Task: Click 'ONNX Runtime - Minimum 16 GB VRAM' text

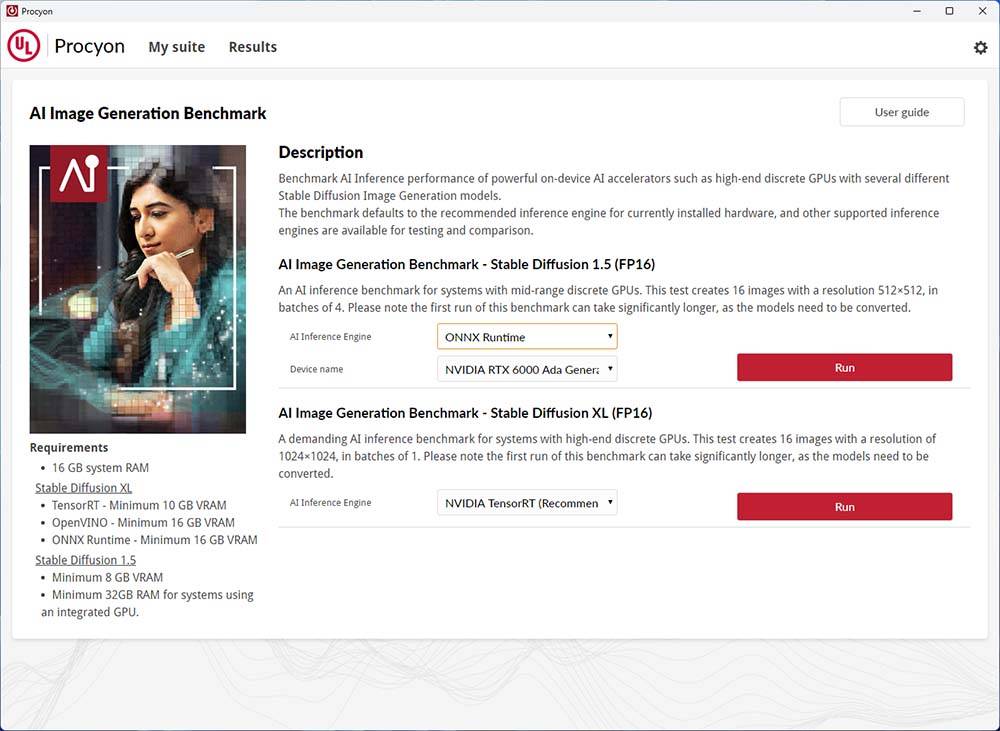Action: 155,540
